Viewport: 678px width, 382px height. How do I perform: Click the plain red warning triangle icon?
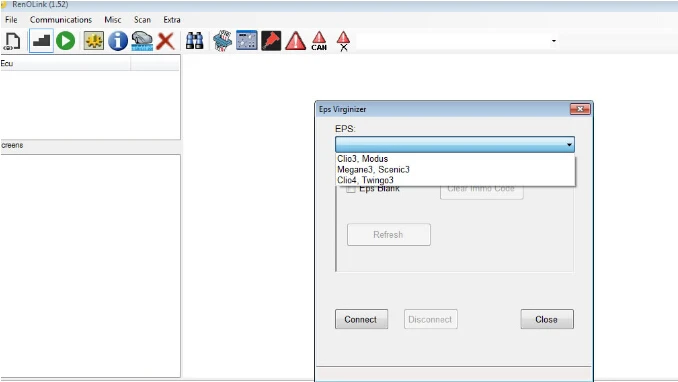295,41
